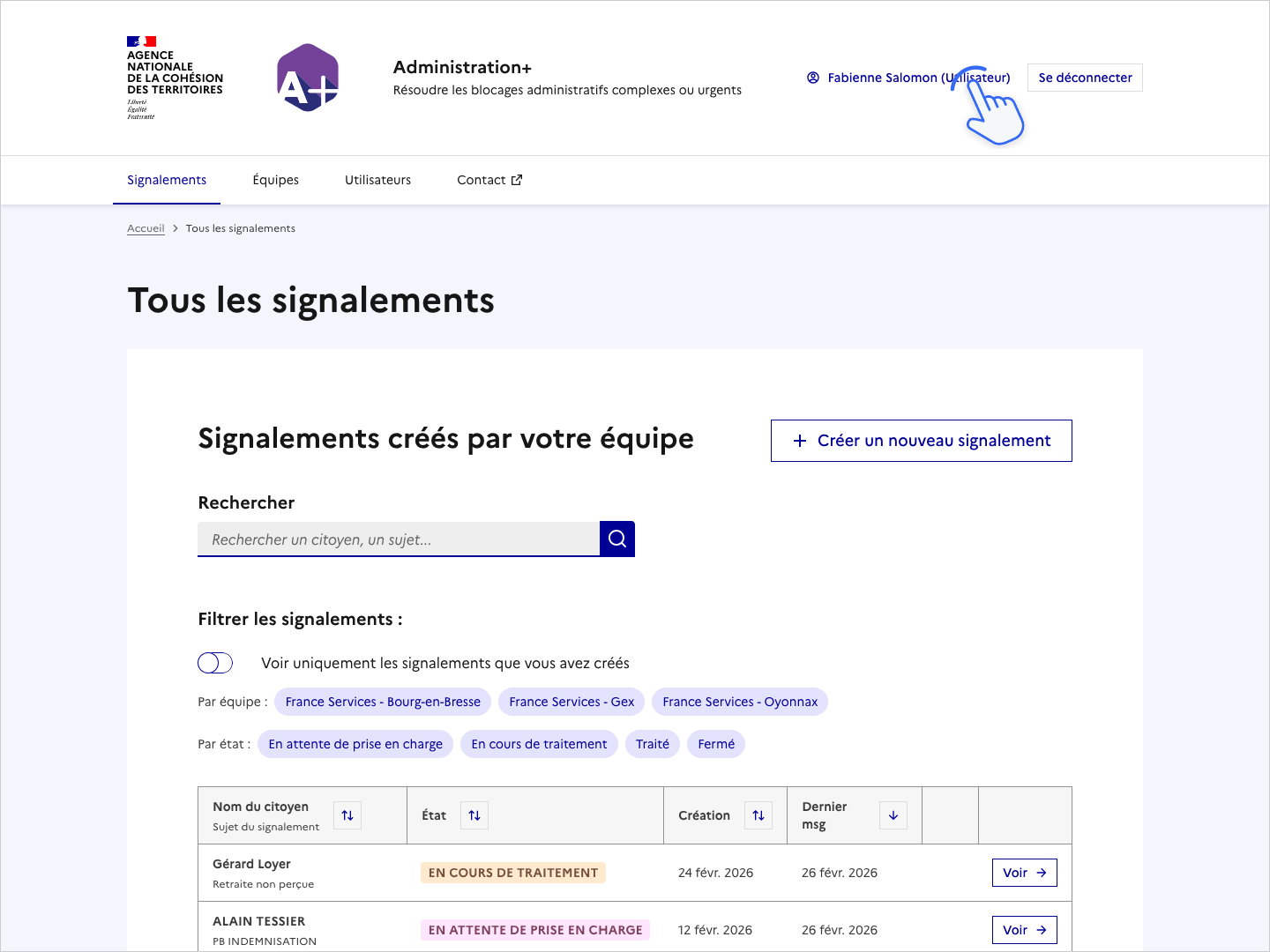1270x952 pixels.
Task: Go back to Accueil via breadcrumb
Action: tap(146, 227)
